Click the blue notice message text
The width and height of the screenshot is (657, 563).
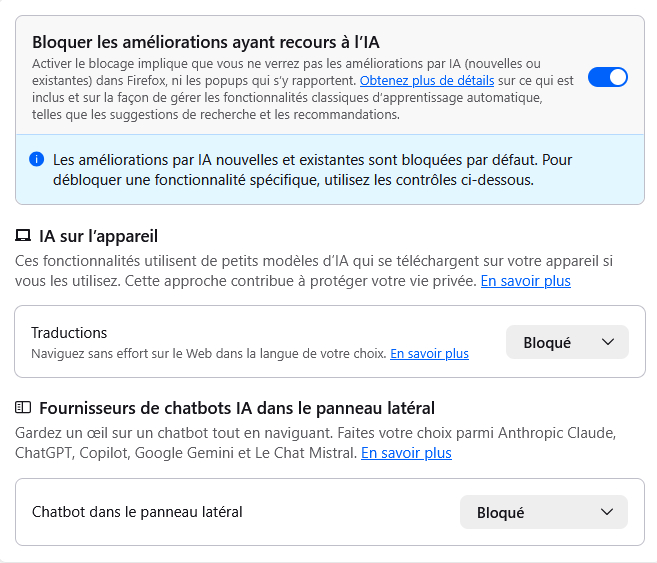click(x=312, y=170)
